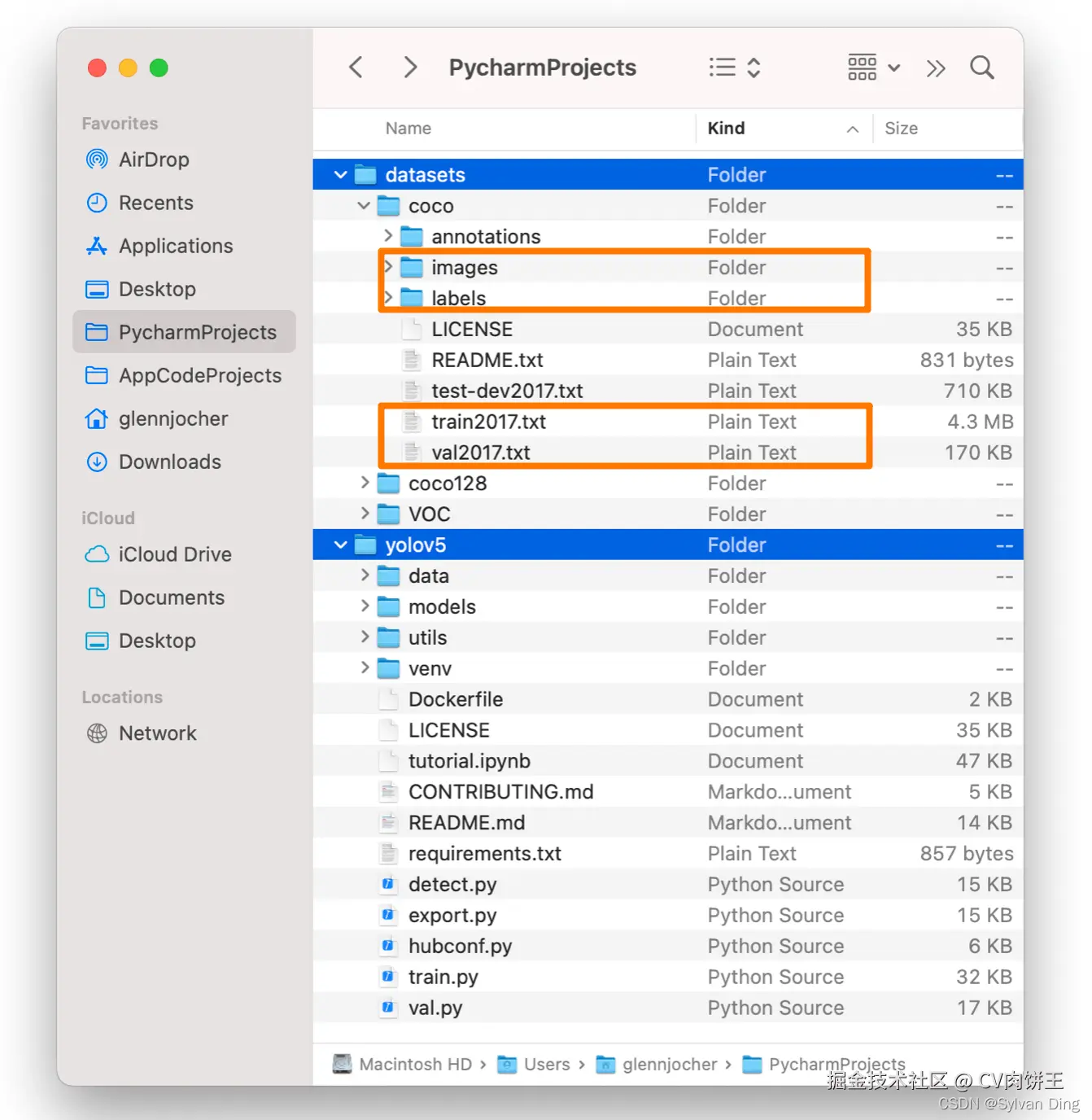This screenshot has height=1120, width=1092.
Task: Select test-dev2017.txt file
Action: 668,392
